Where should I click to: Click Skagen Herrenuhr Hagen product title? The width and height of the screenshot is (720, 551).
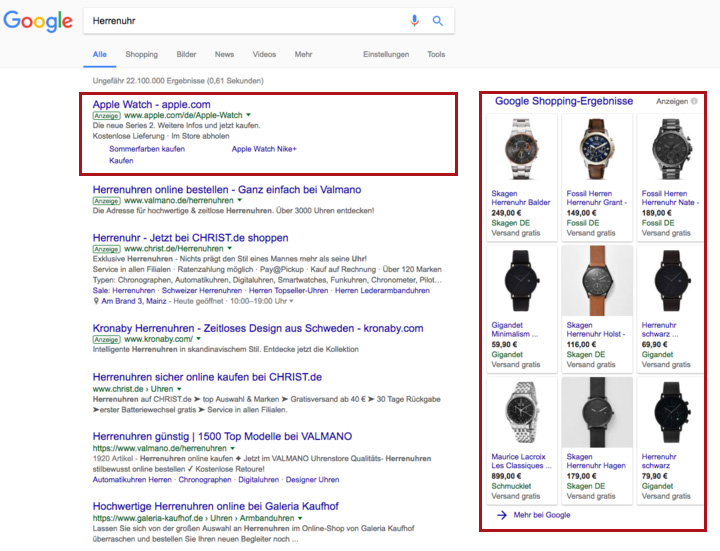[596, 461]
